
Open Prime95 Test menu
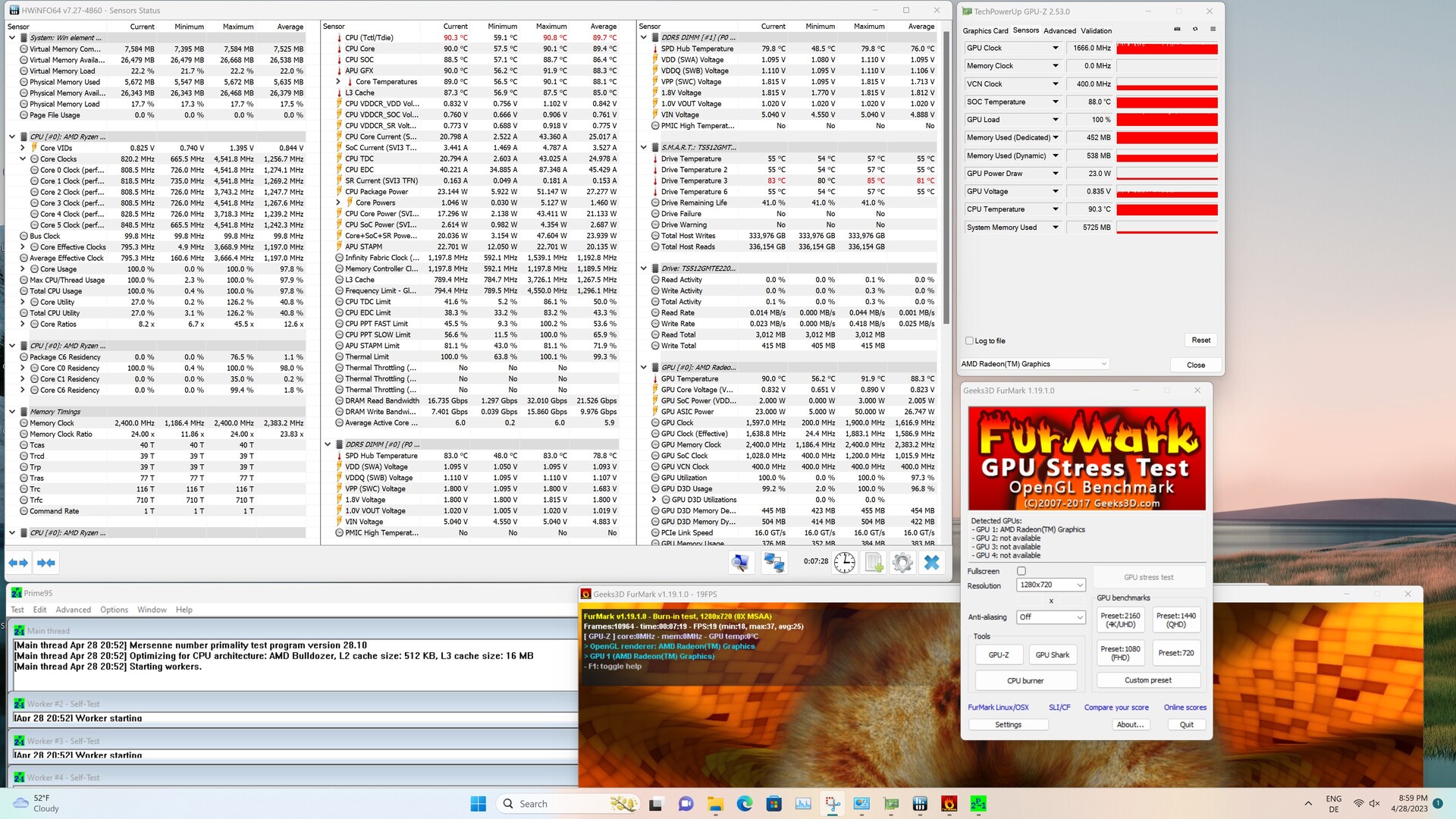pyautogui.click(x=17, y=610)
